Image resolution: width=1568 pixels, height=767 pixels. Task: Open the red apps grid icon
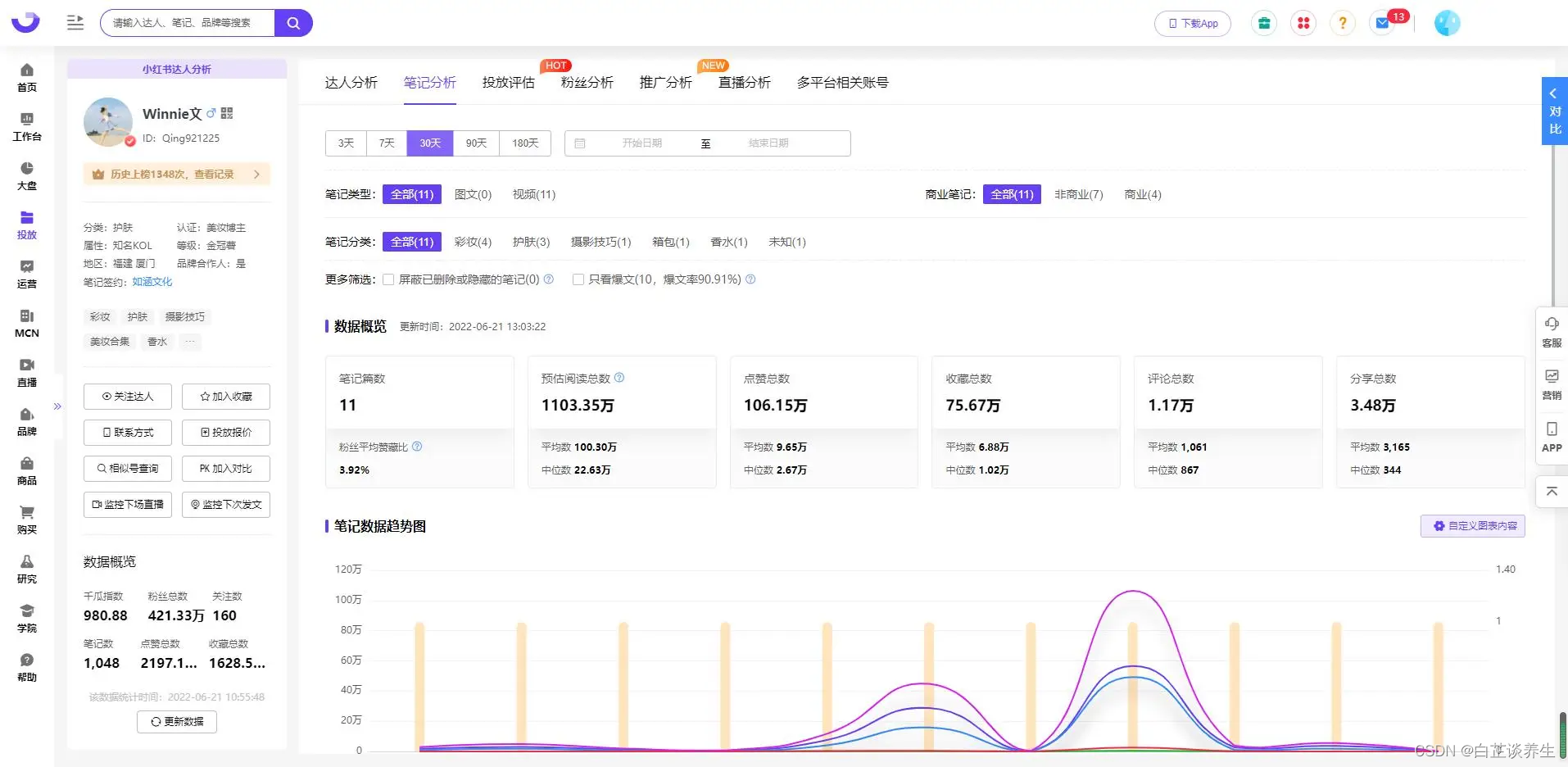pyautogui.click(x=1303, y=23)
